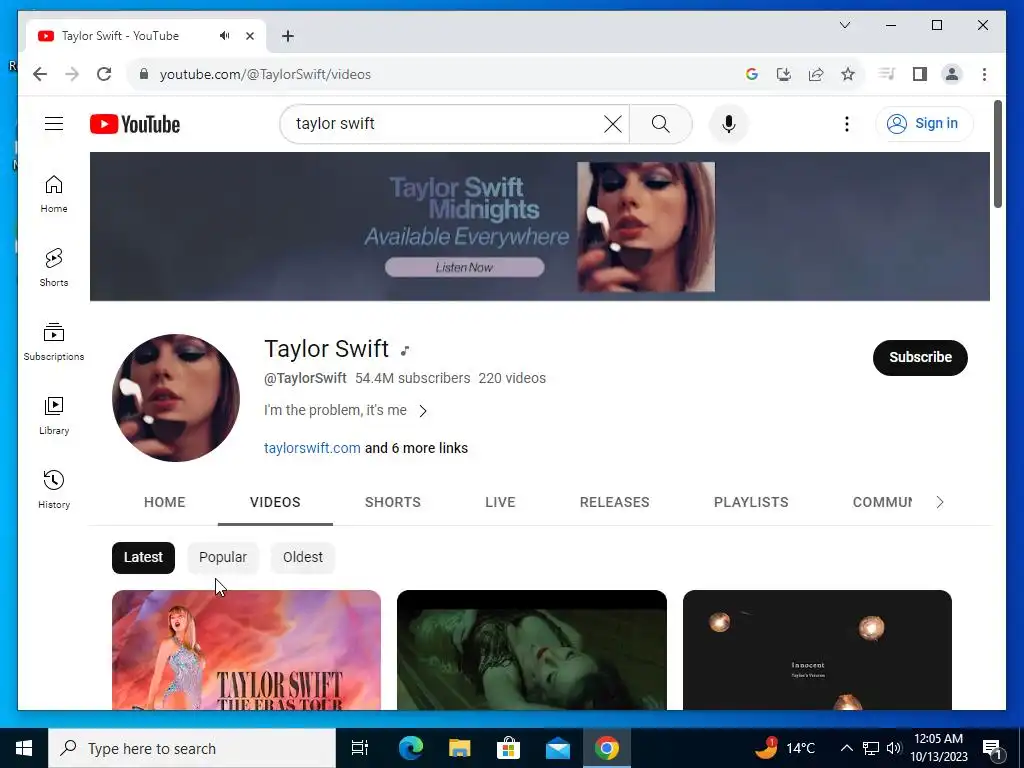The height and width of the screenshot is (768, 1024).
Task: Click the browser back arrow
Action: [x=40, y=74]
